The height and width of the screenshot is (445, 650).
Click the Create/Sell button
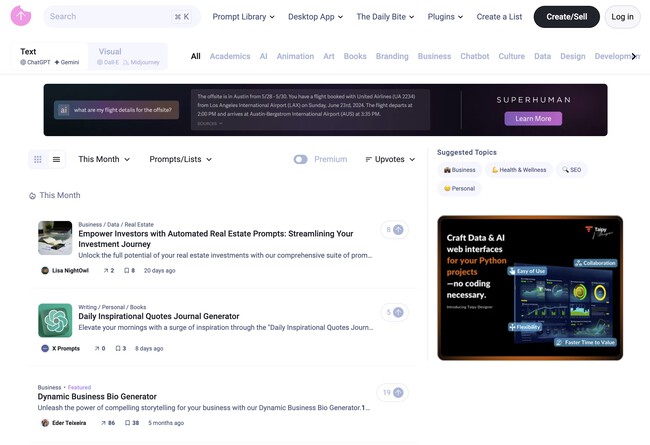566,17
